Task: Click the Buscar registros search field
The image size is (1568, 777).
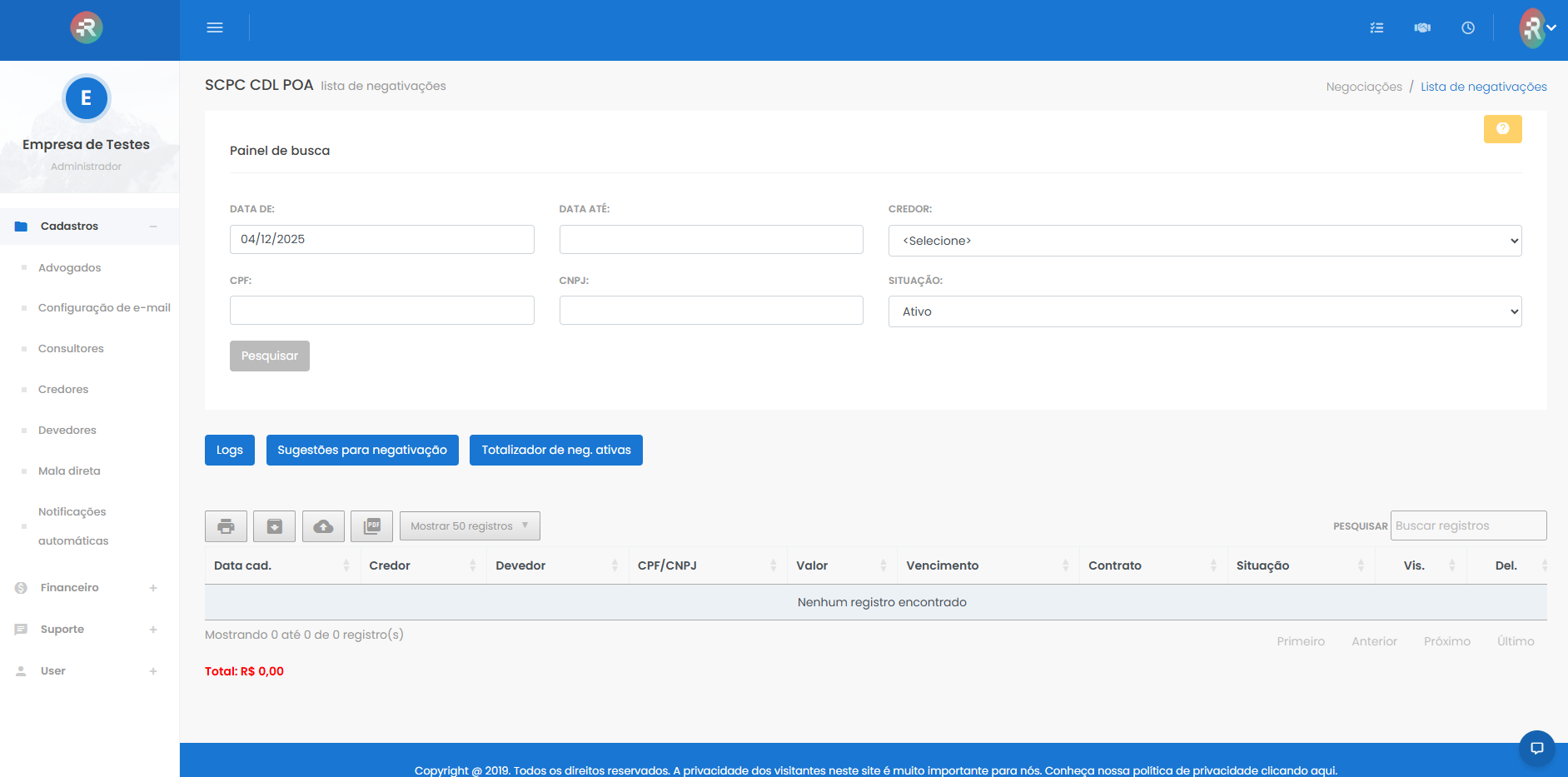Action: pos(1468,526)
